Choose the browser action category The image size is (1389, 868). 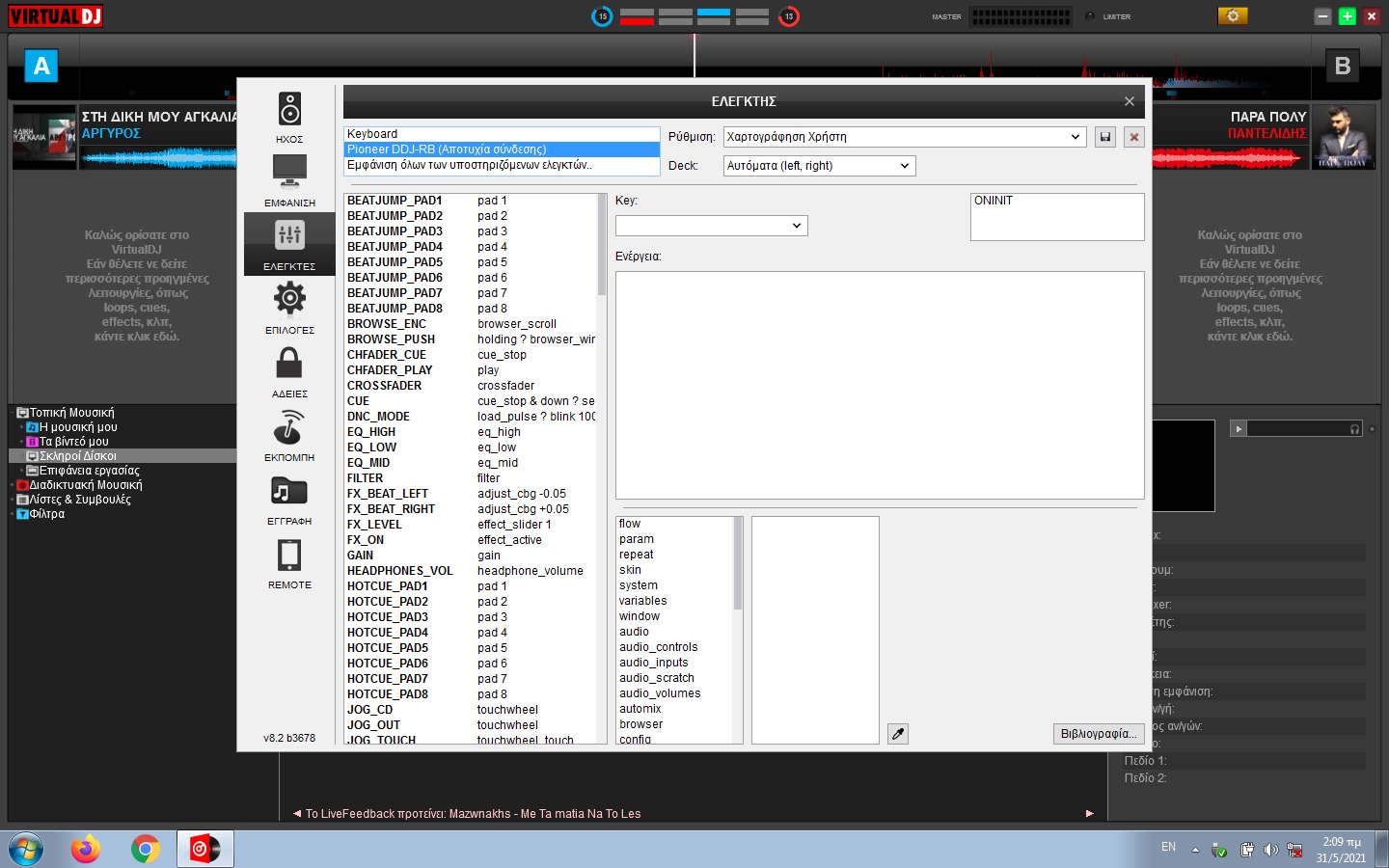(675, 724)
